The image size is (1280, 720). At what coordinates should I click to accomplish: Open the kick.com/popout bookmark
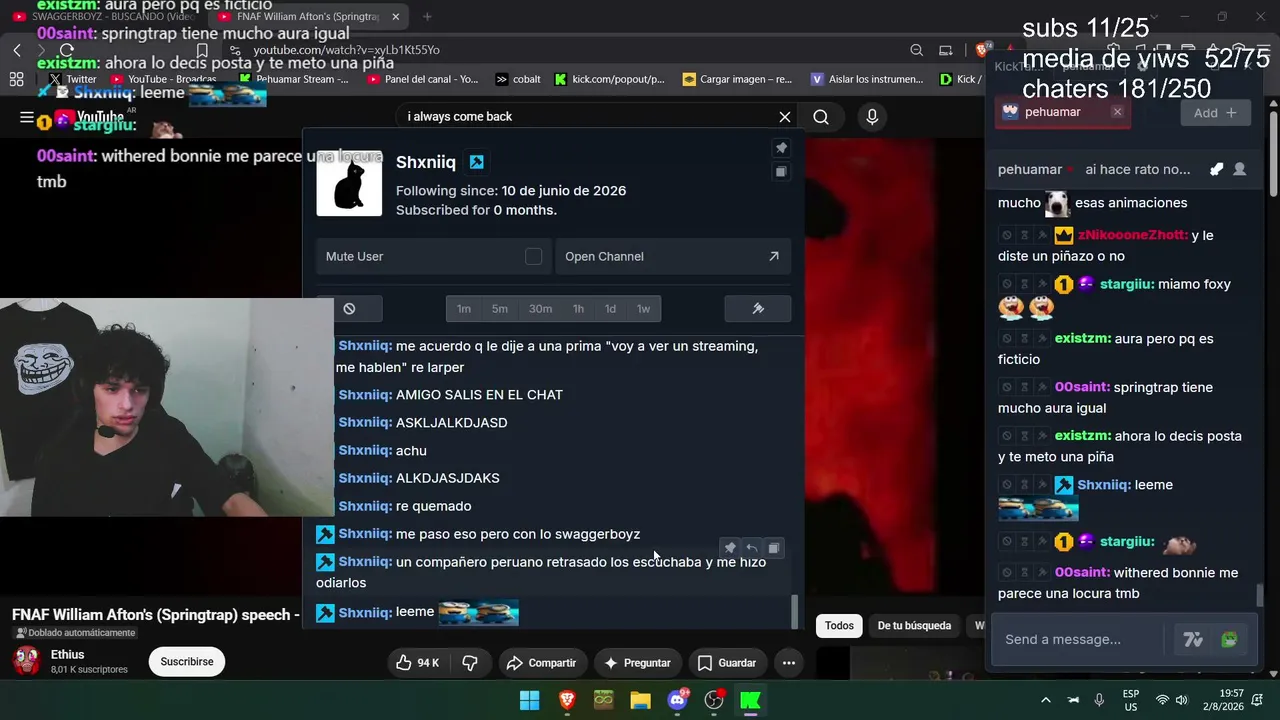610,79
